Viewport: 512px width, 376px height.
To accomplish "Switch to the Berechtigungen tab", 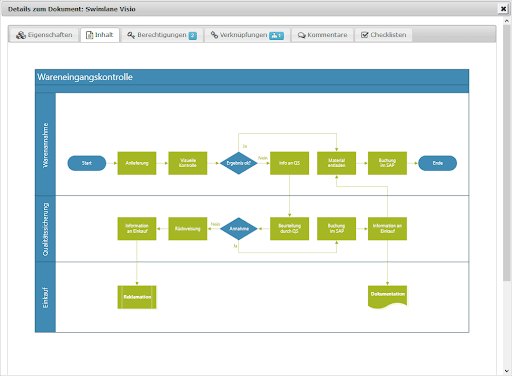I will tap(162, 35).
